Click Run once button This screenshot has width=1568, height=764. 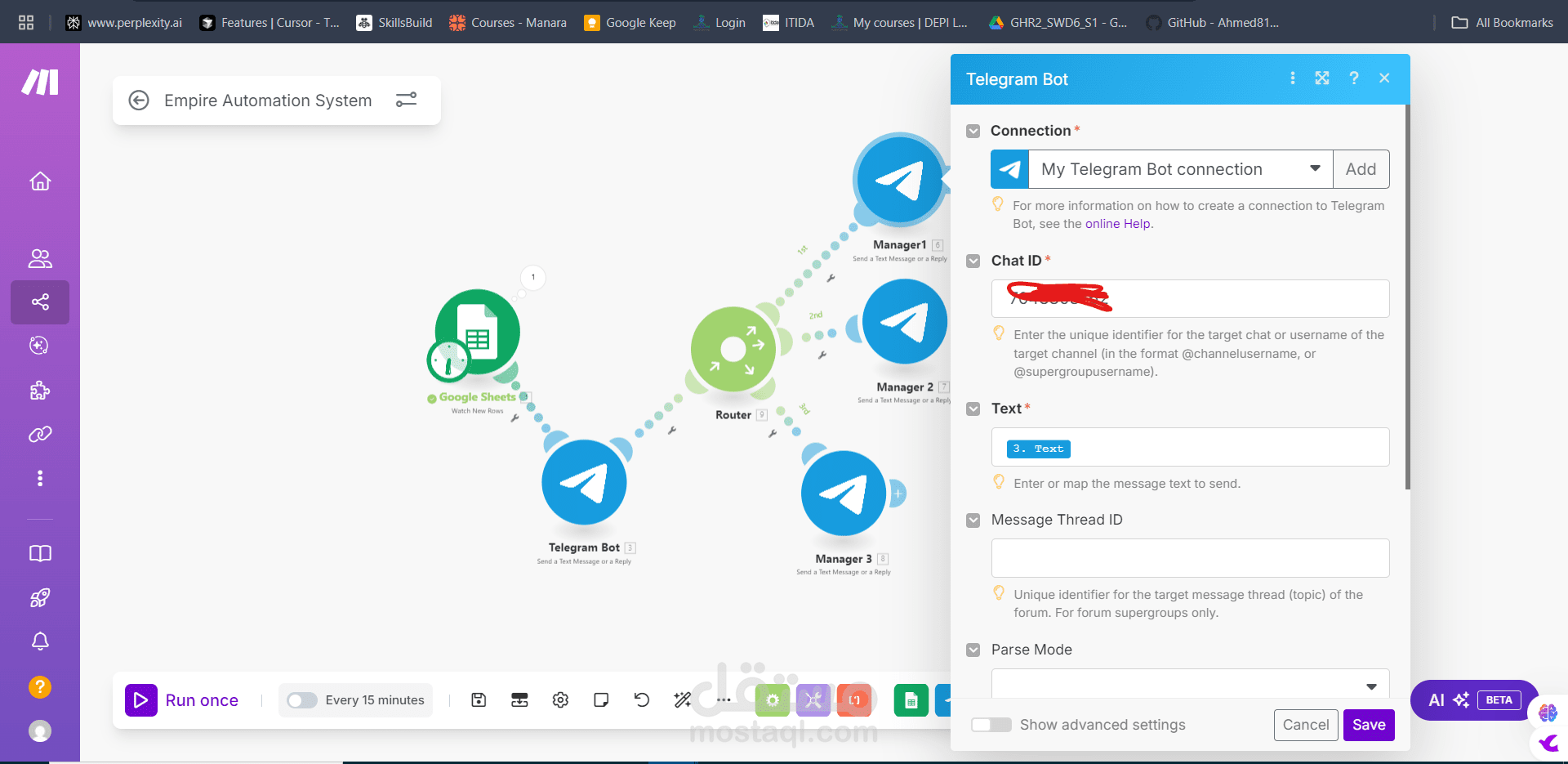click(182, 700)
